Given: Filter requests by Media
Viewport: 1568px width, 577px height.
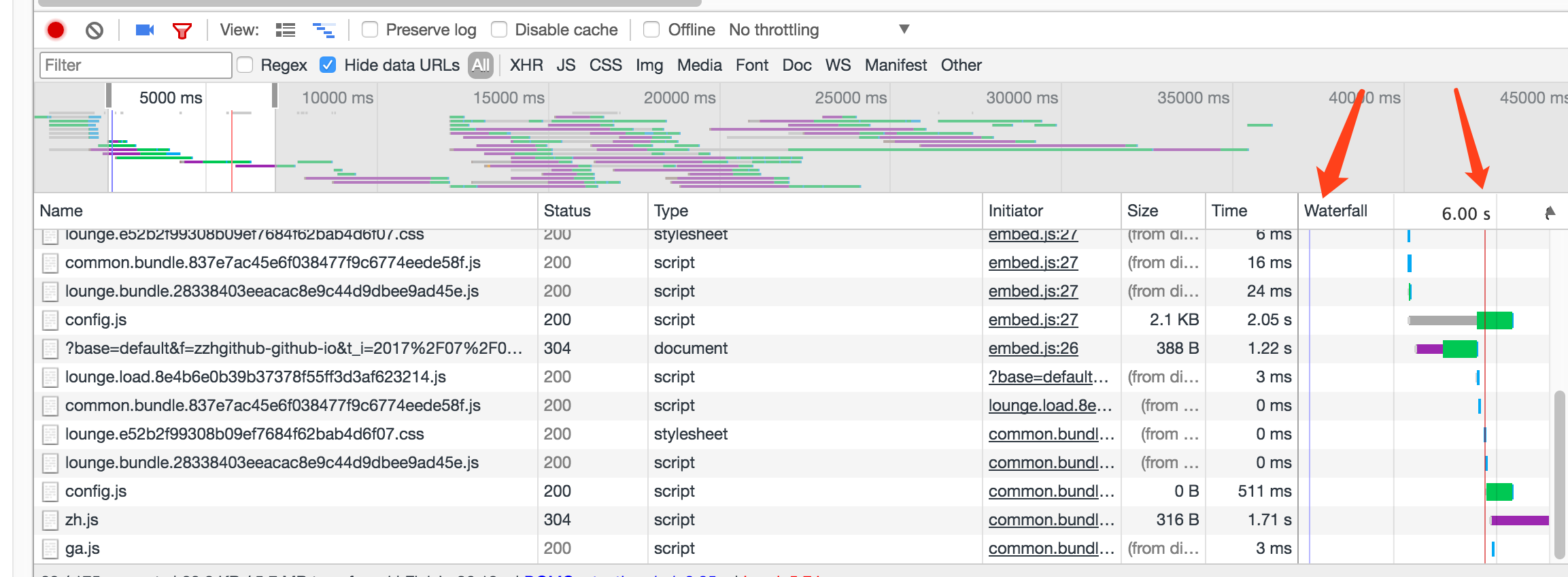Looking at the screenshot, I should click(x=699, y=65).
